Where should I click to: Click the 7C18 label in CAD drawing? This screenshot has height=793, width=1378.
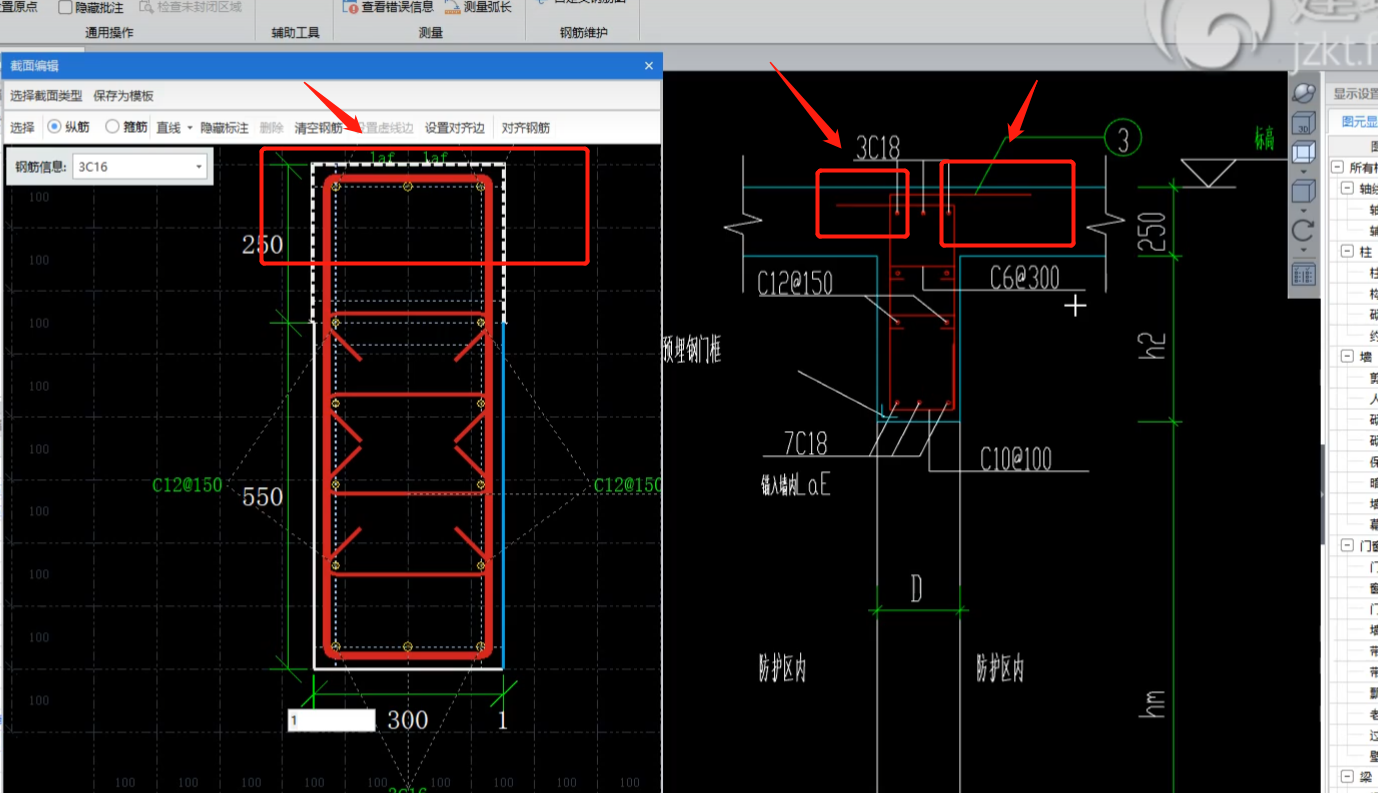(x=805, y=443)
